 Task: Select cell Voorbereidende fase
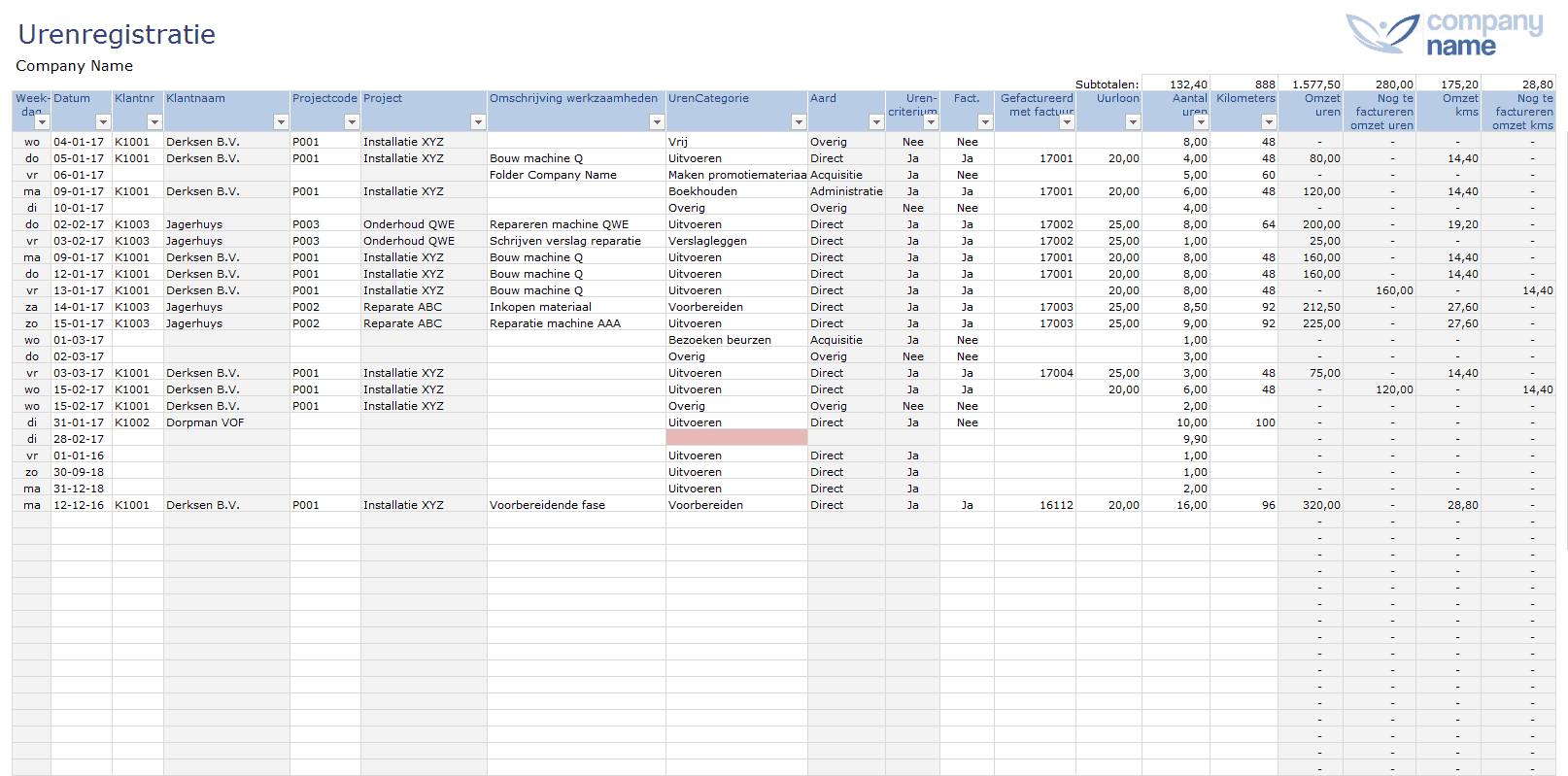(x=576, y=505)
